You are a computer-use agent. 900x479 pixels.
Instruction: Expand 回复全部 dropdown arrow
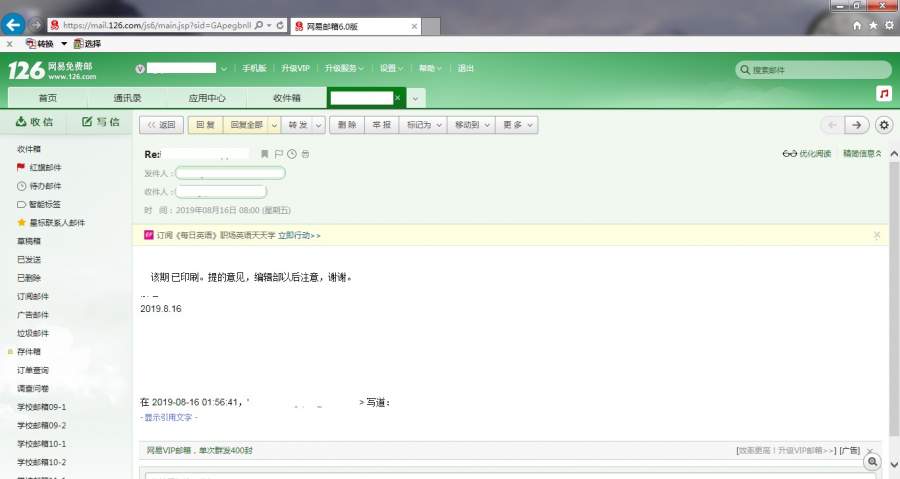[274, 125]
